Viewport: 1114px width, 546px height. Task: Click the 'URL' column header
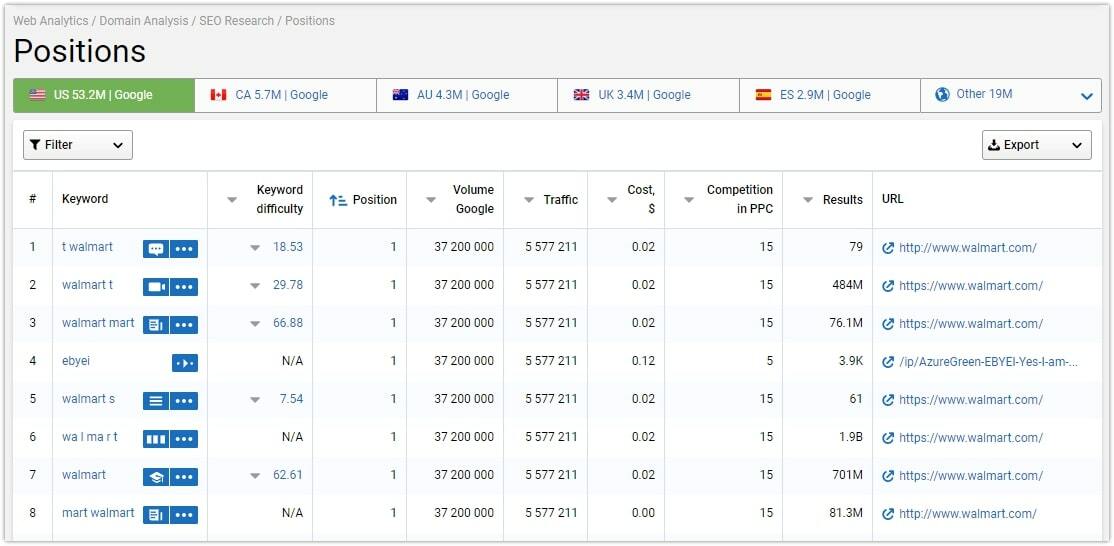(892, 199)
